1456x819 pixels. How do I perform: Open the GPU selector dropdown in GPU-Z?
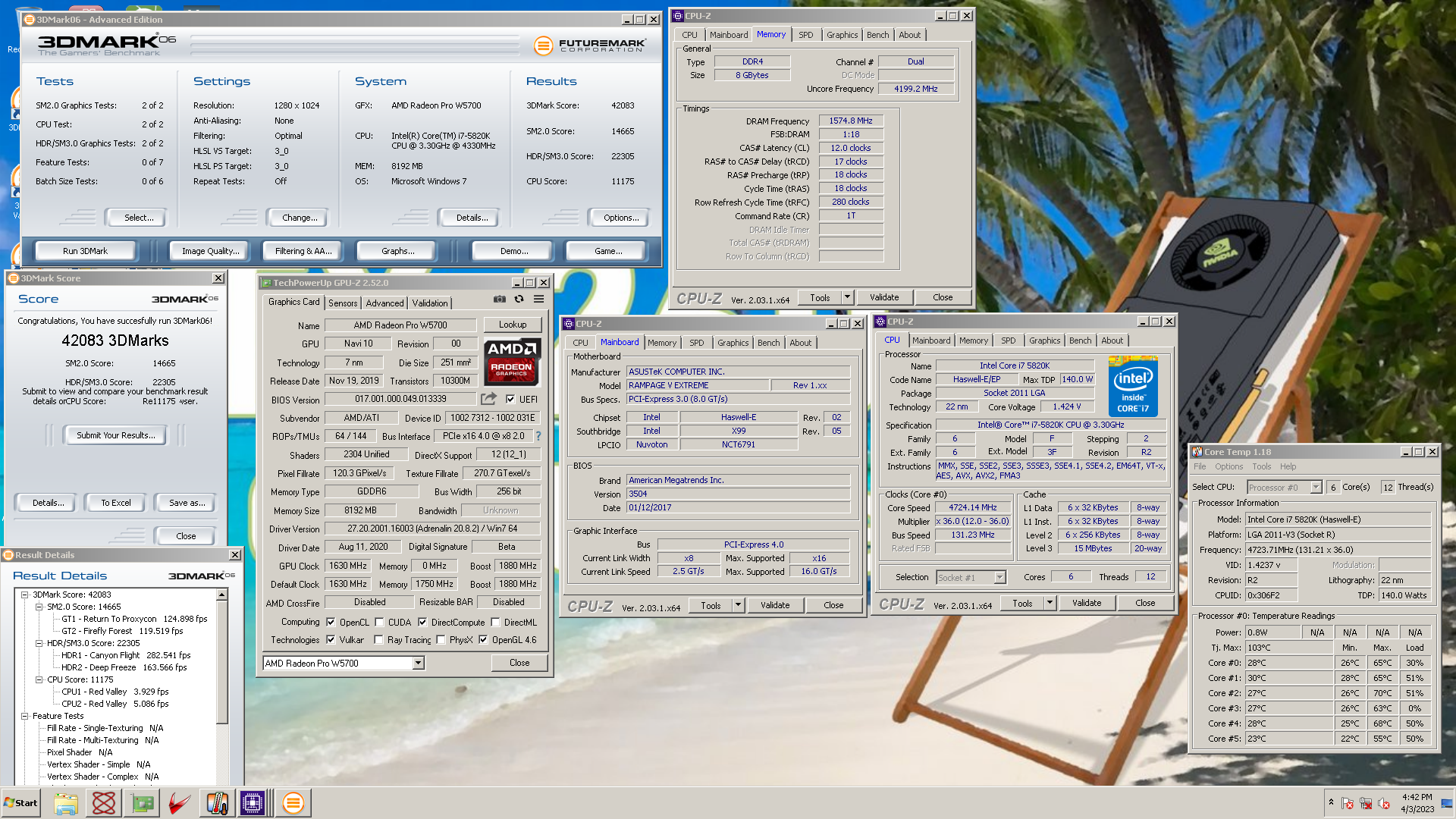click(x=418, y=664)
